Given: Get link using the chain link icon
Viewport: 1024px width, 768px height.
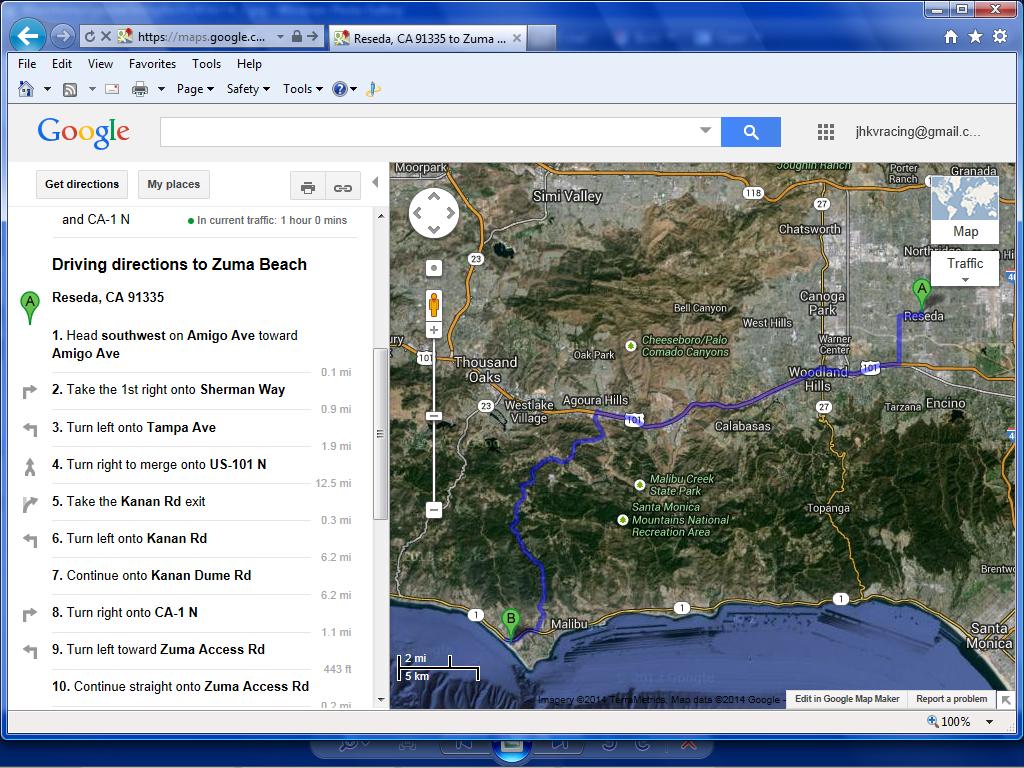Looking at the screenshot, I should pyautogui.click(x=343, y=188).
